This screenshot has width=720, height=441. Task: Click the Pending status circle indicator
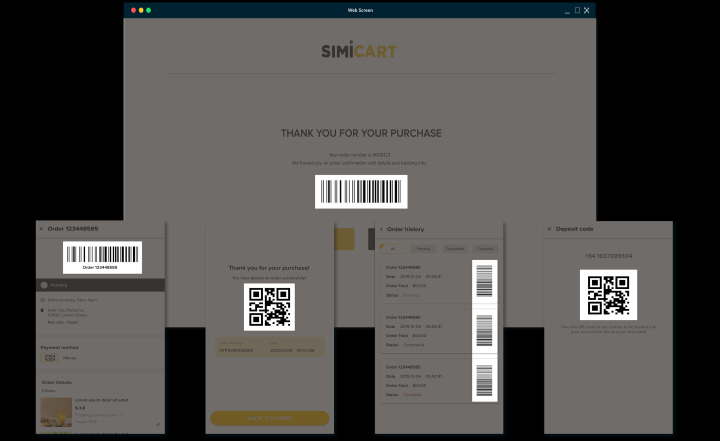[44, 285]
